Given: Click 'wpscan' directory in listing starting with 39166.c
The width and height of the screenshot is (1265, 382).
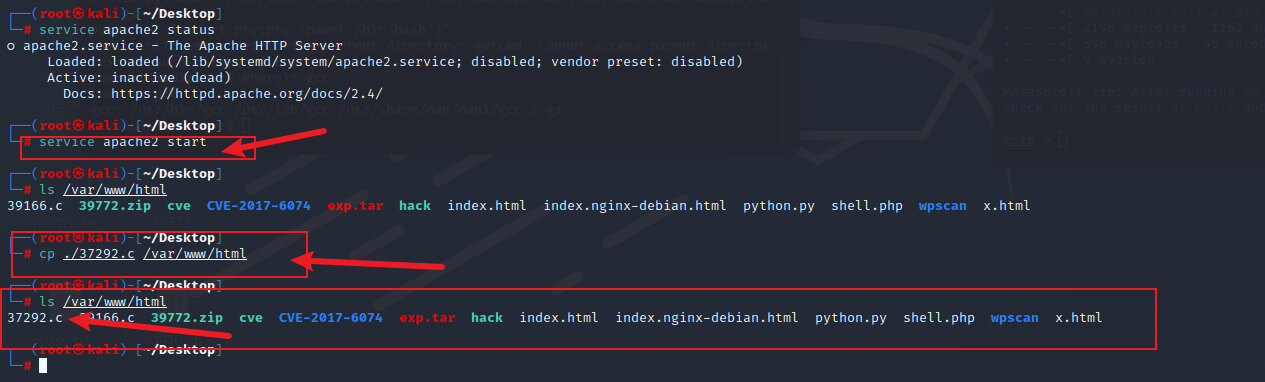Looking at the screenshot, I should [x=943, y=206].
